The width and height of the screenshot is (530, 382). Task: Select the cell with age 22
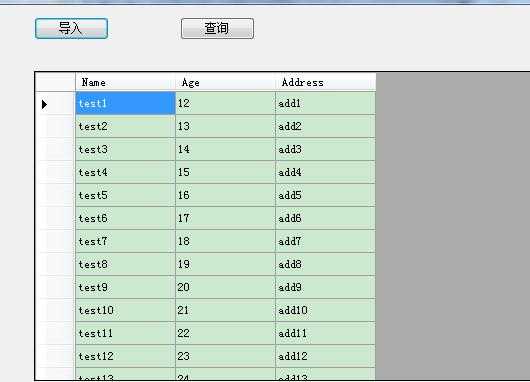pyautogui.click(x=225, y=333)
